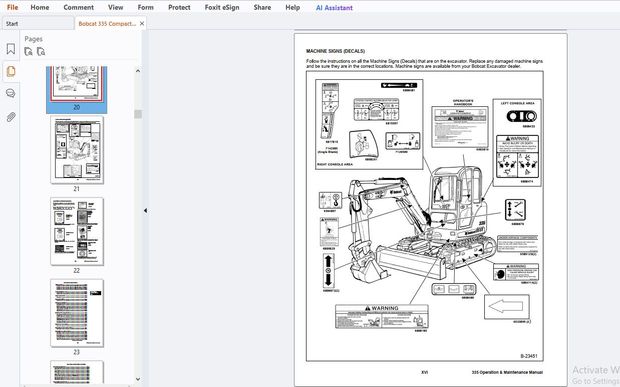The width and height of the screenshot is (620, 387).
Task: Open the File menu
Action: click(x=12, y=7)
